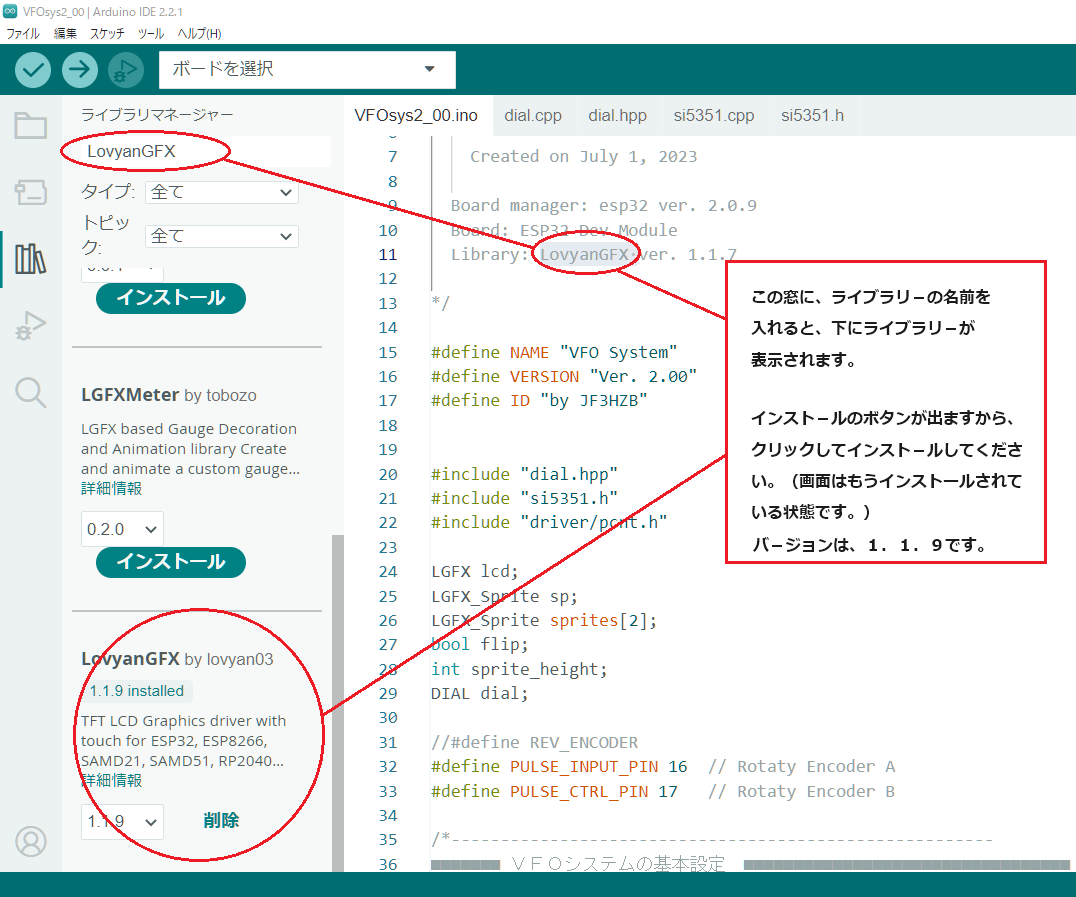Click the int sprite_height; line
The image size is (1076, 897).
click(x=519, y=669)
